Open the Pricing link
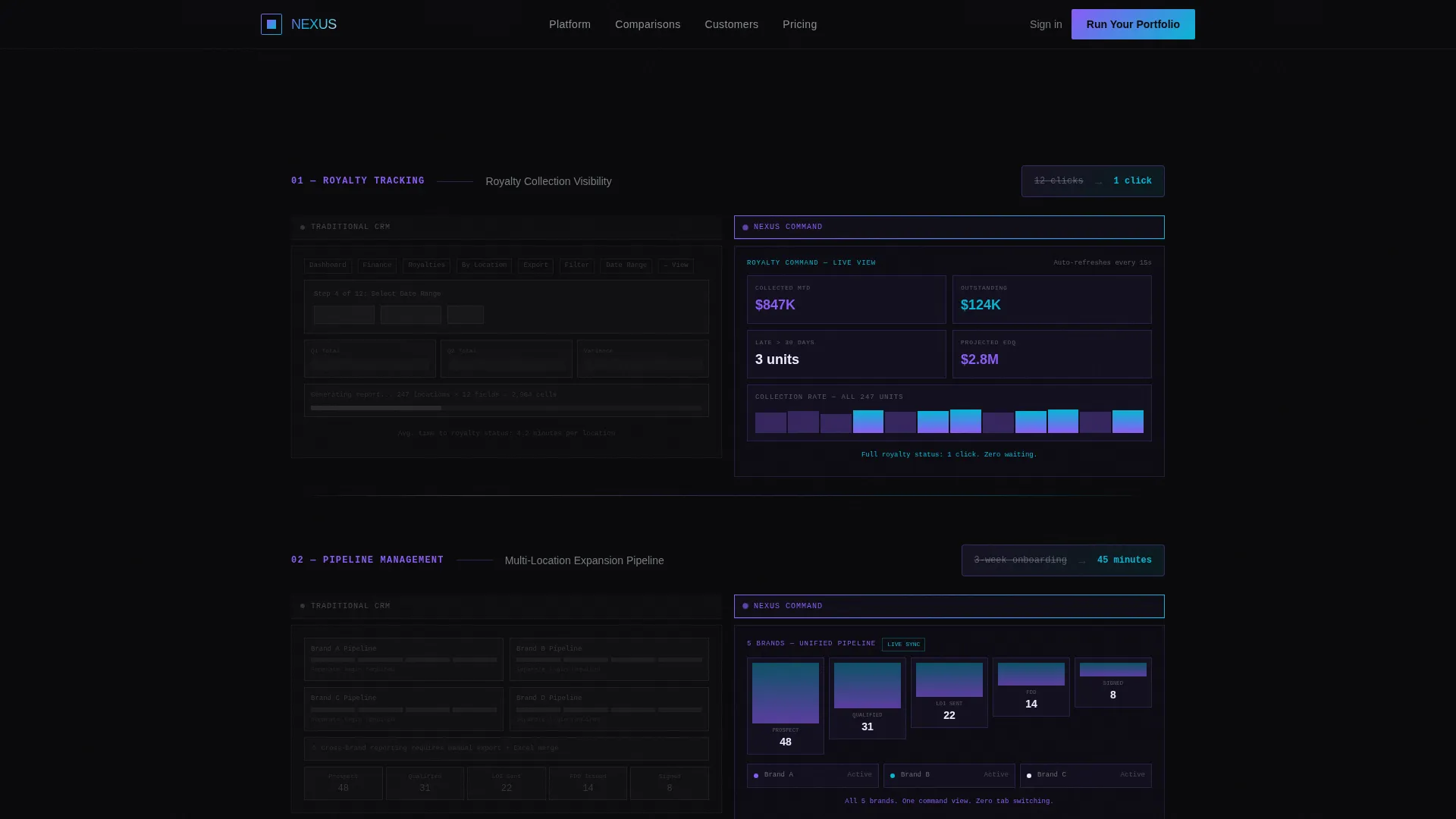This screenshot has width=1456, height=819. (799, 24)
